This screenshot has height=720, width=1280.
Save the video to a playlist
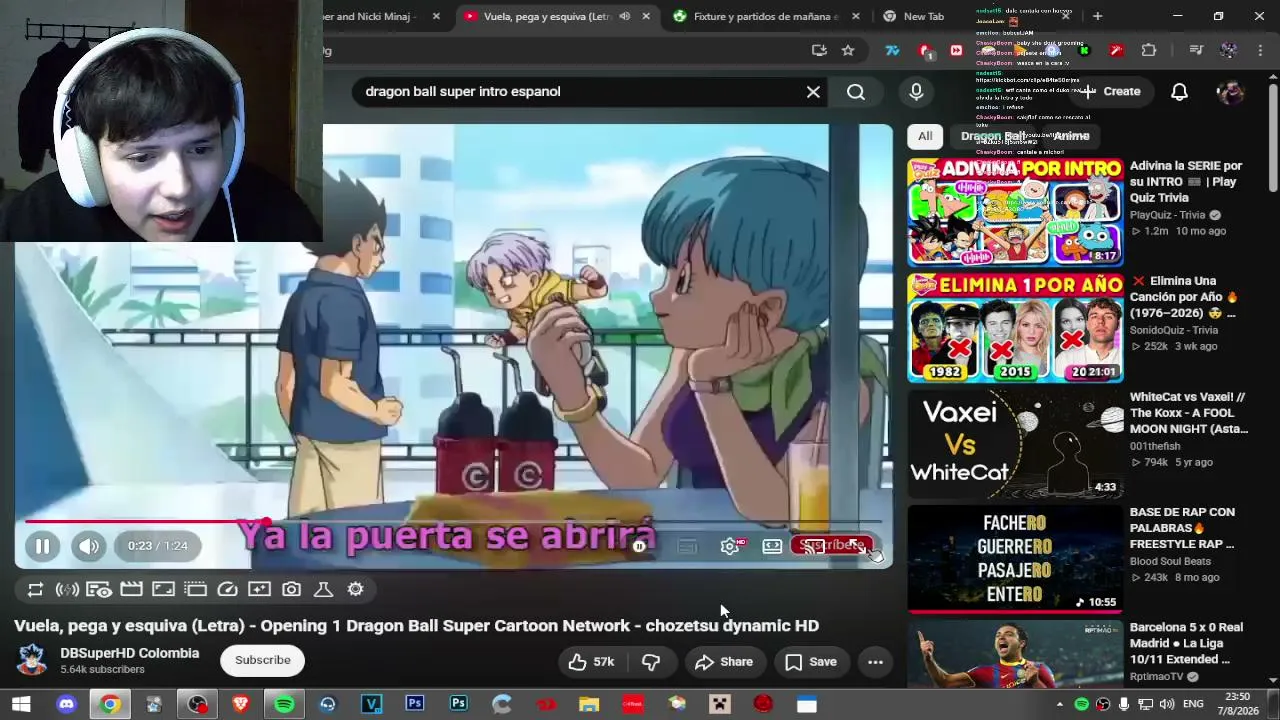[x=811, y=662]
